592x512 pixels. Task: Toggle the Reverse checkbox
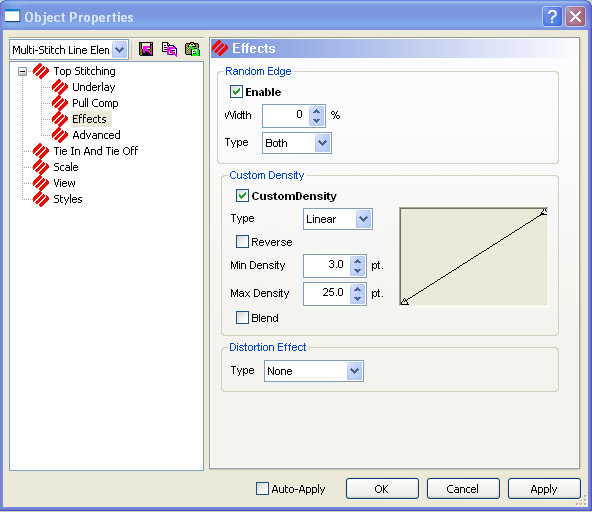tap(242, 242)
